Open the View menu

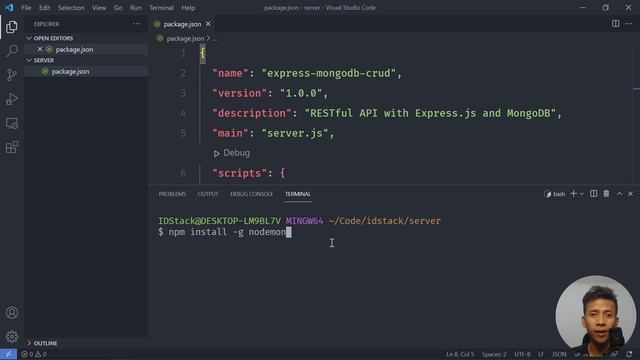pos(99,8)
